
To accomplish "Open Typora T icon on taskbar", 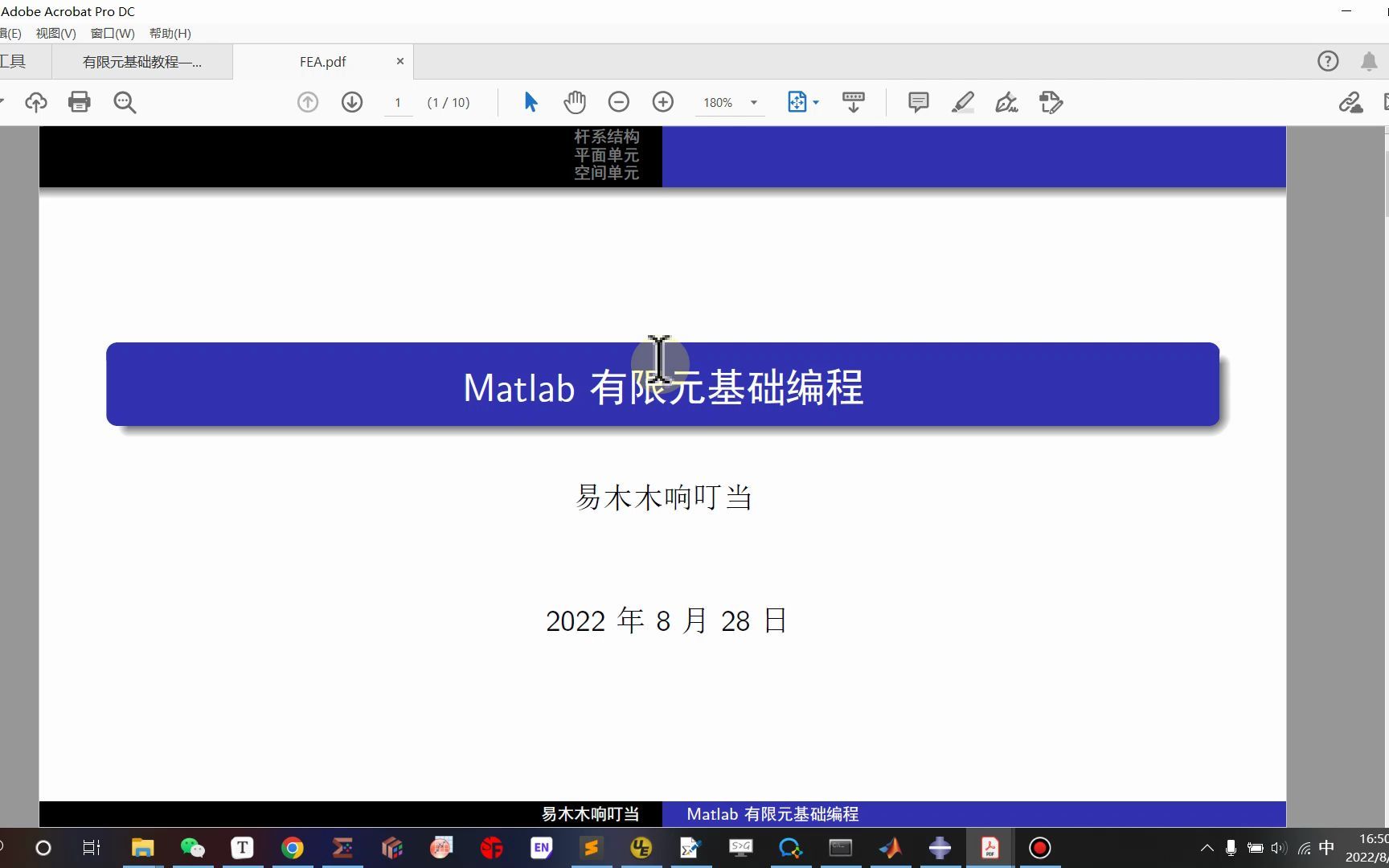I will point(242,848).
